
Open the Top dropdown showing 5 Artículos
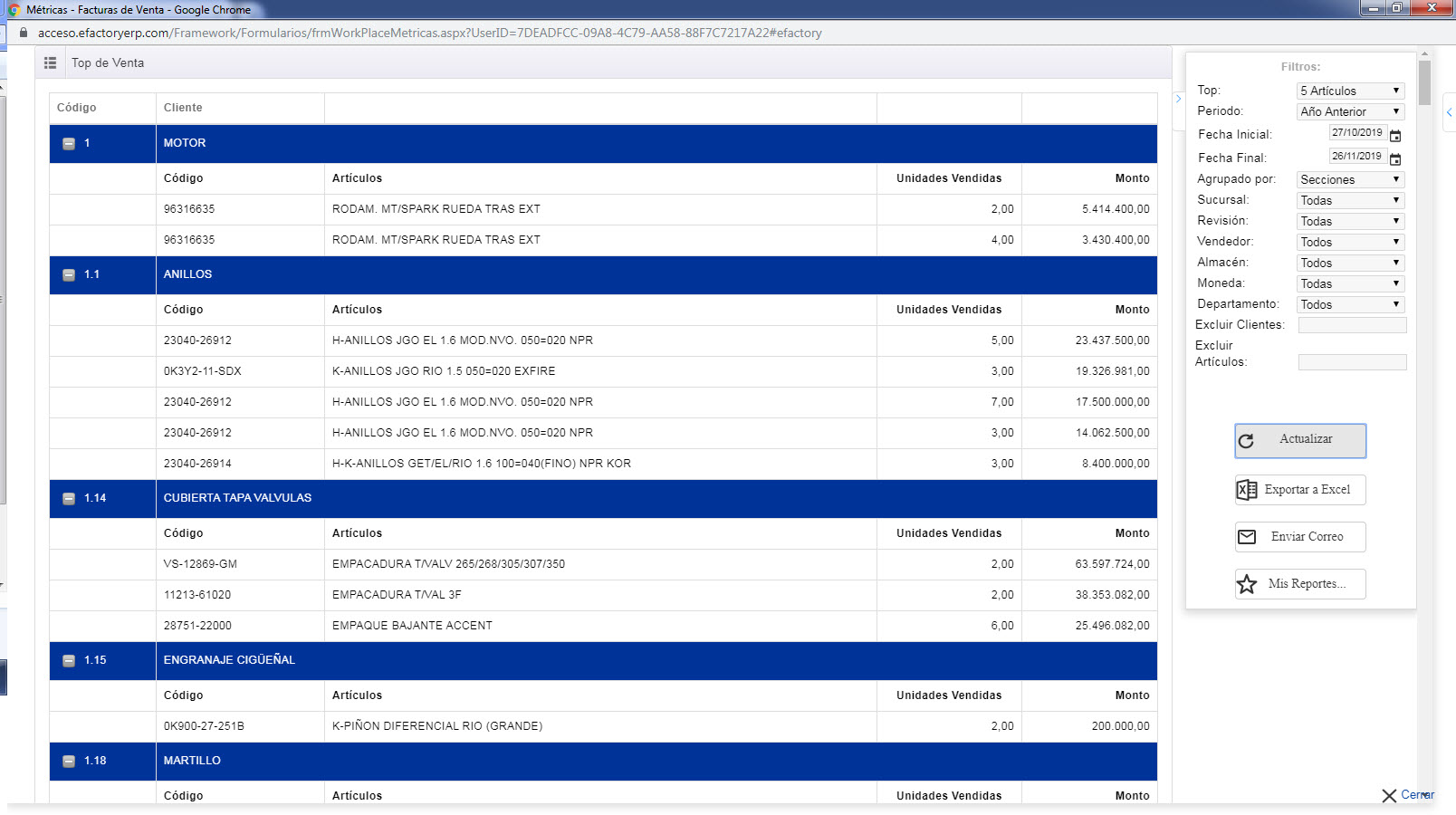pyautogui.click(x=1350, y=91)
